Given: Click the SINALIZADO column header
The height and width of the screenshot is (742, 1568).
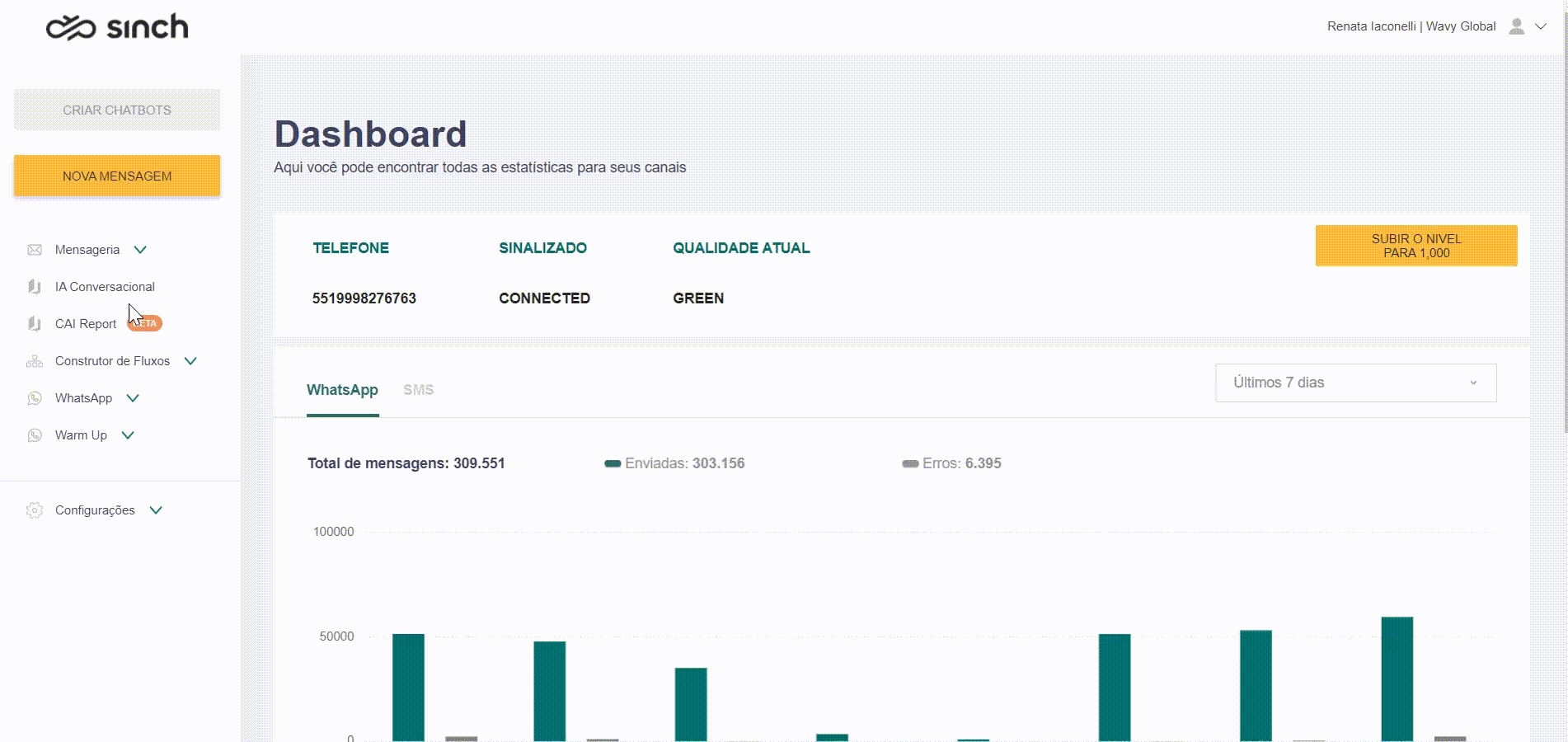Looking at the screenshot, I should (x=542, y=248).
